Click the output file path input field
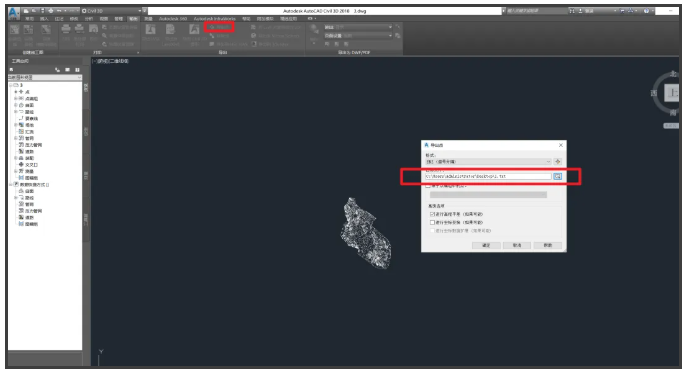This screenshot has width=690, height=376. tap(488, 176)
